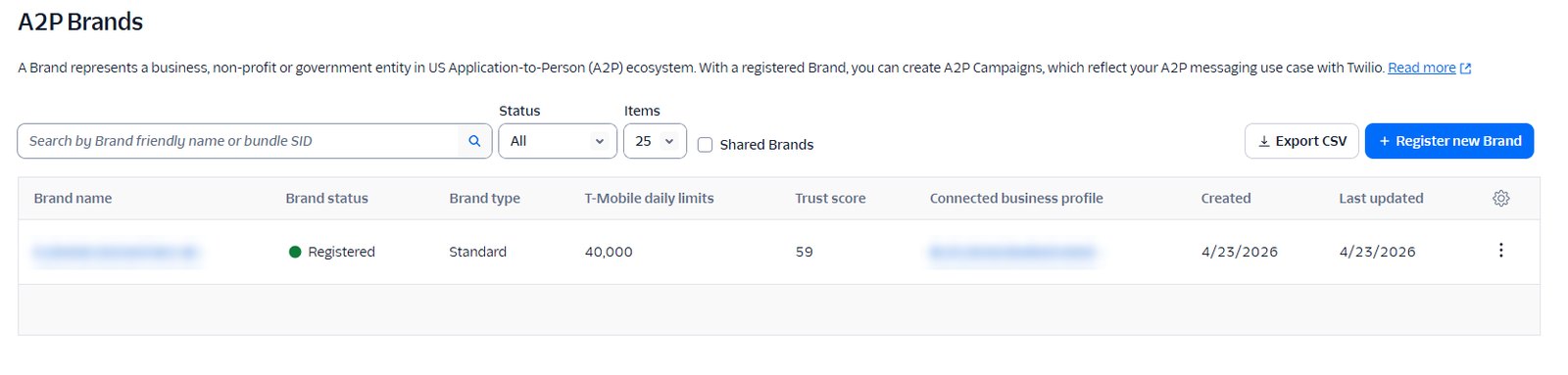Open the blurred connected business profile link
The height and width of the screenshot is (375, 1568).
[x=1012, y=253]
